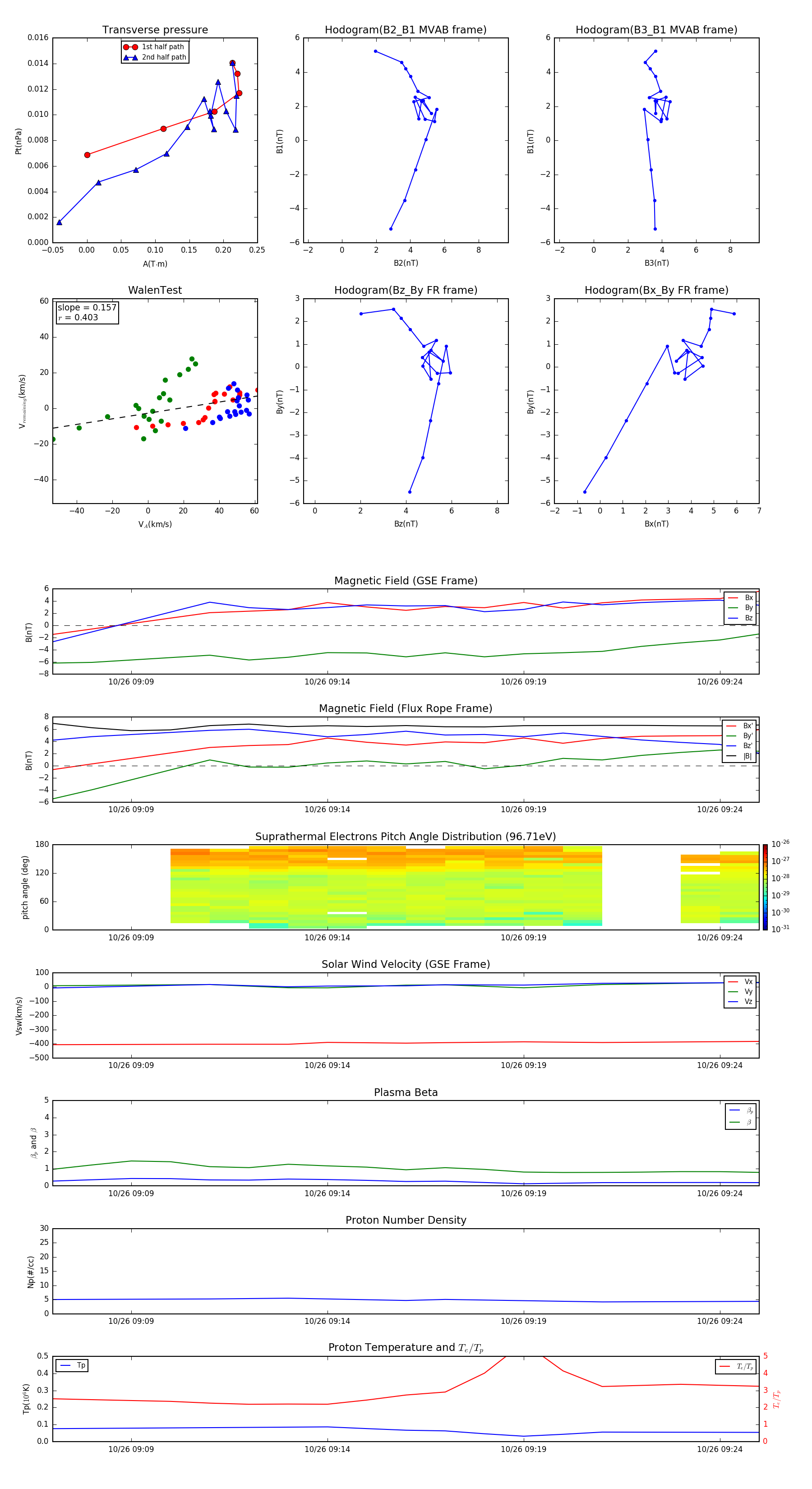Click the red Te/Tp right-axis label
Image resolution: width=812 pixels, height=1489 pixels.
(776, 1399)
